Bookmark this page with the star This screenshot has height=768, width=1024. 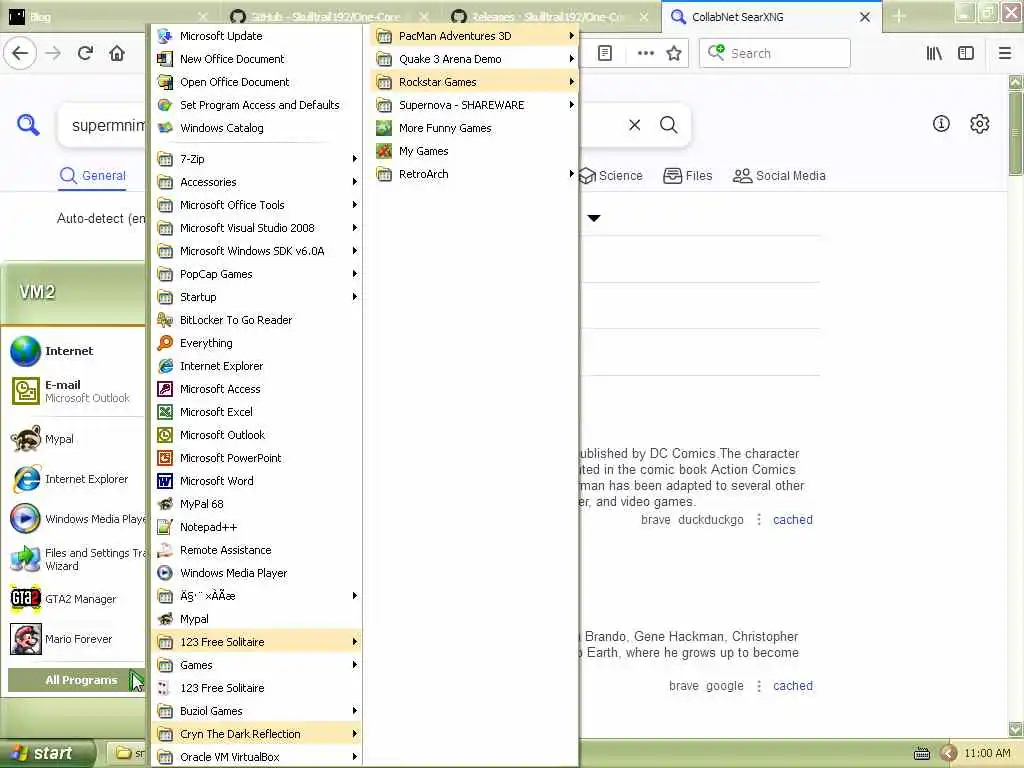(x=674, y=54)
